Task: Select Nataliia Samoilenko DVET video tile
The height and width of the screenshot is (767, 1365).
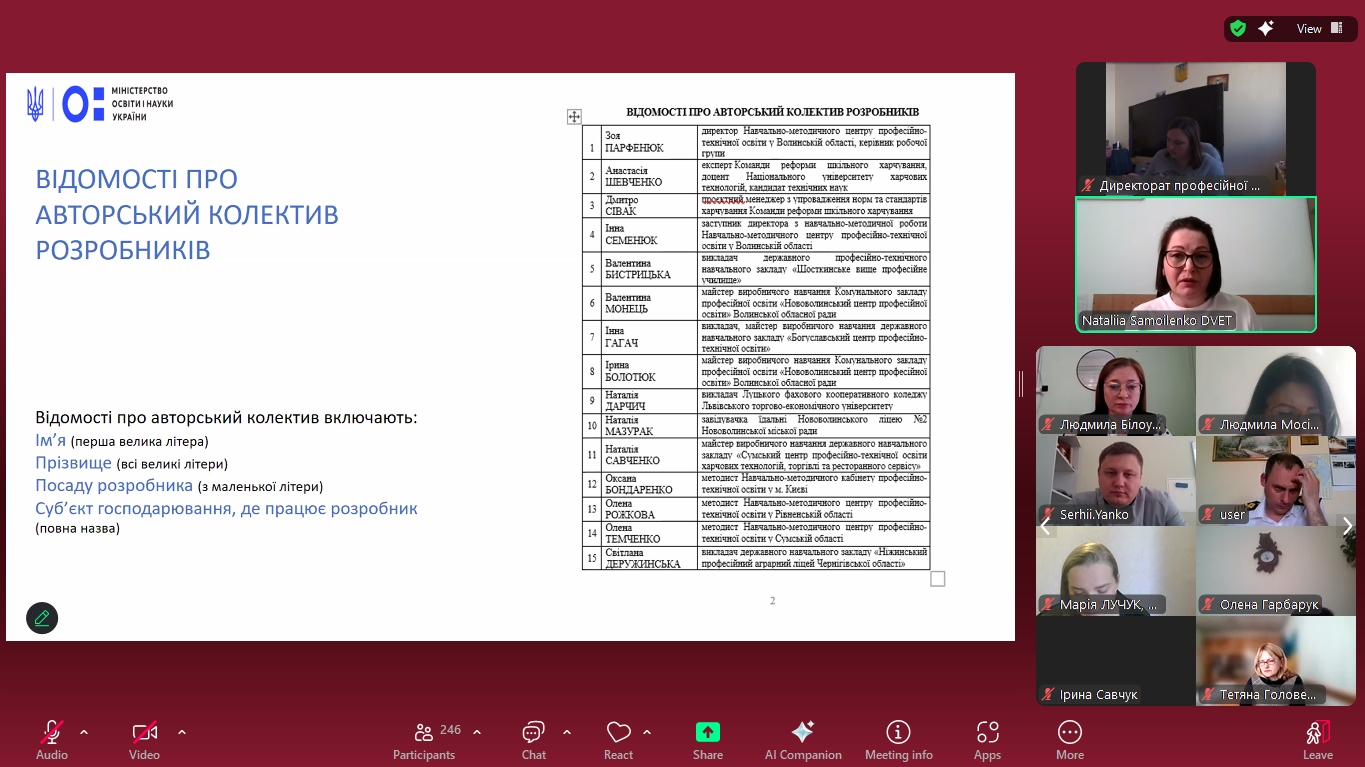Action: click(x=1195, y=265)
